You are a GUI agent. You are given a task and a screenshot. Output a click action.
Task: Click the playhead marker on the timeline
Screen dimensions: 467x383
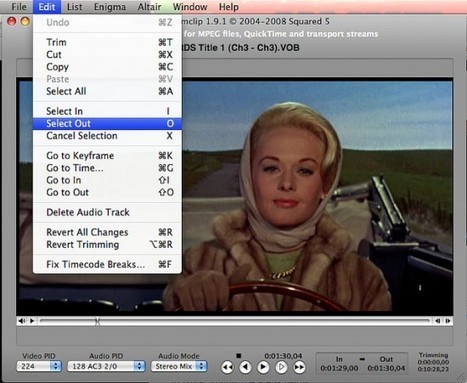97,321
